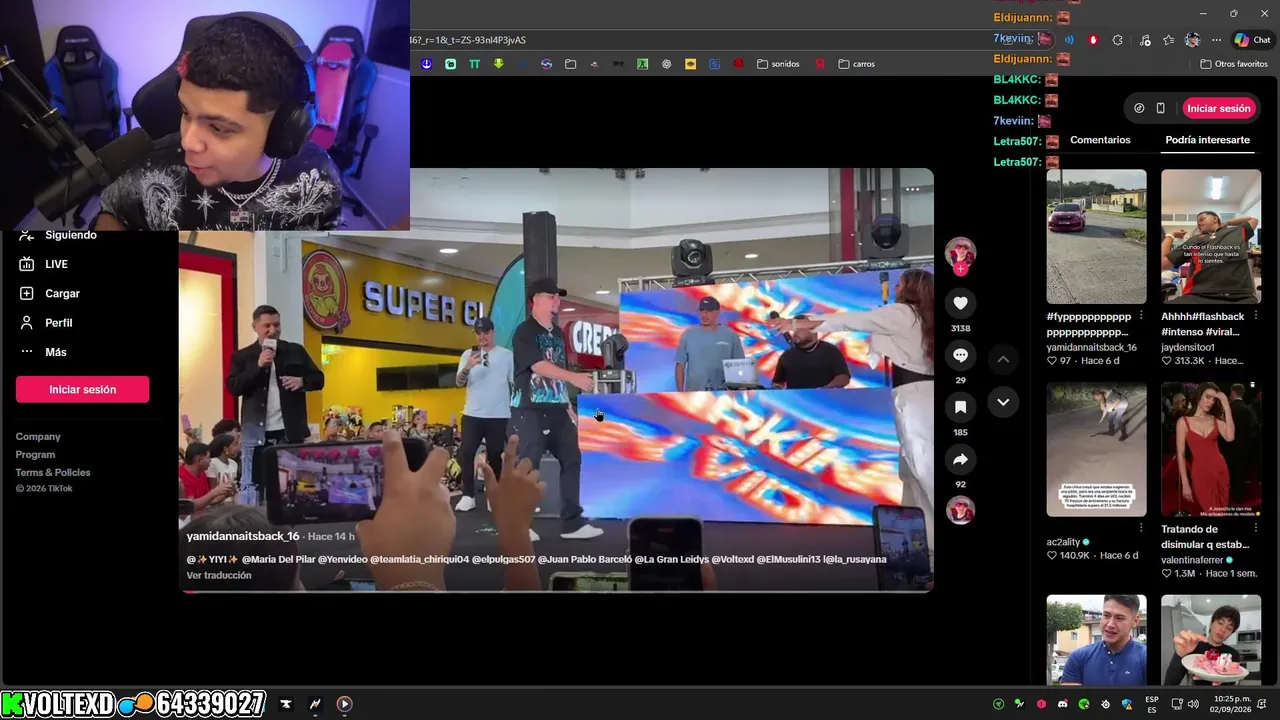Open the browser three-dot settings menu
The height and width of the screenshot is (720, 1280).
tap(1216, 40)
